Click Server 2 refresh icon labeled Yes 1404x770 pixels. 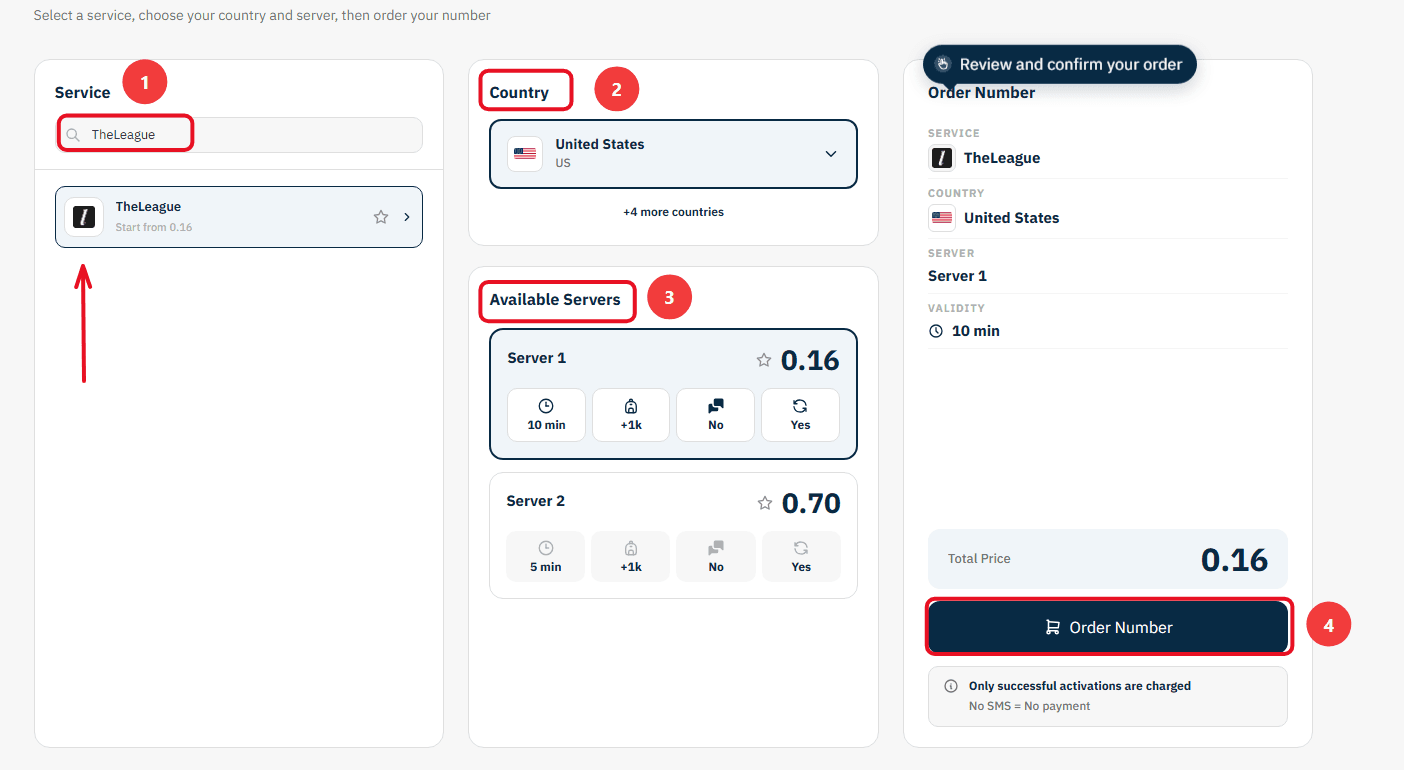801,548
